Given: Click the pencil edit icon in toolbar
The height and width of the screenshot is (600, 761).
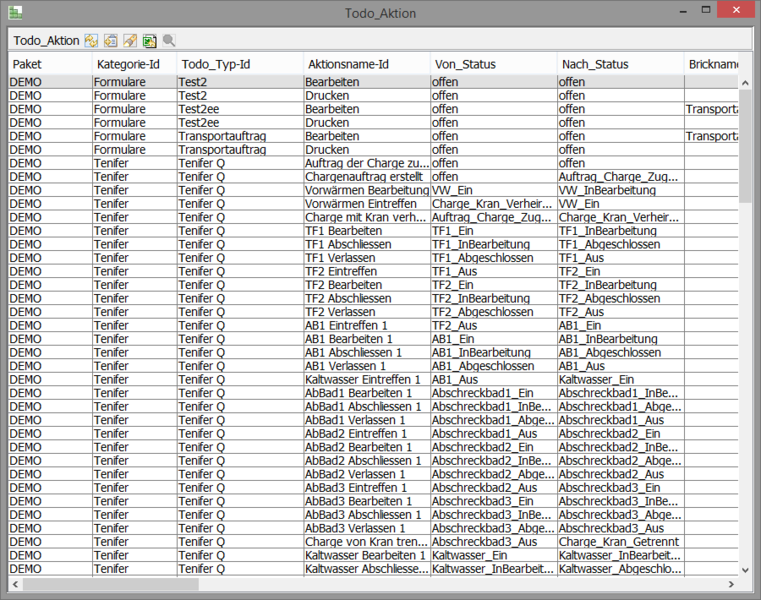Looking at the screenshot, I should (x=130, y=41).
